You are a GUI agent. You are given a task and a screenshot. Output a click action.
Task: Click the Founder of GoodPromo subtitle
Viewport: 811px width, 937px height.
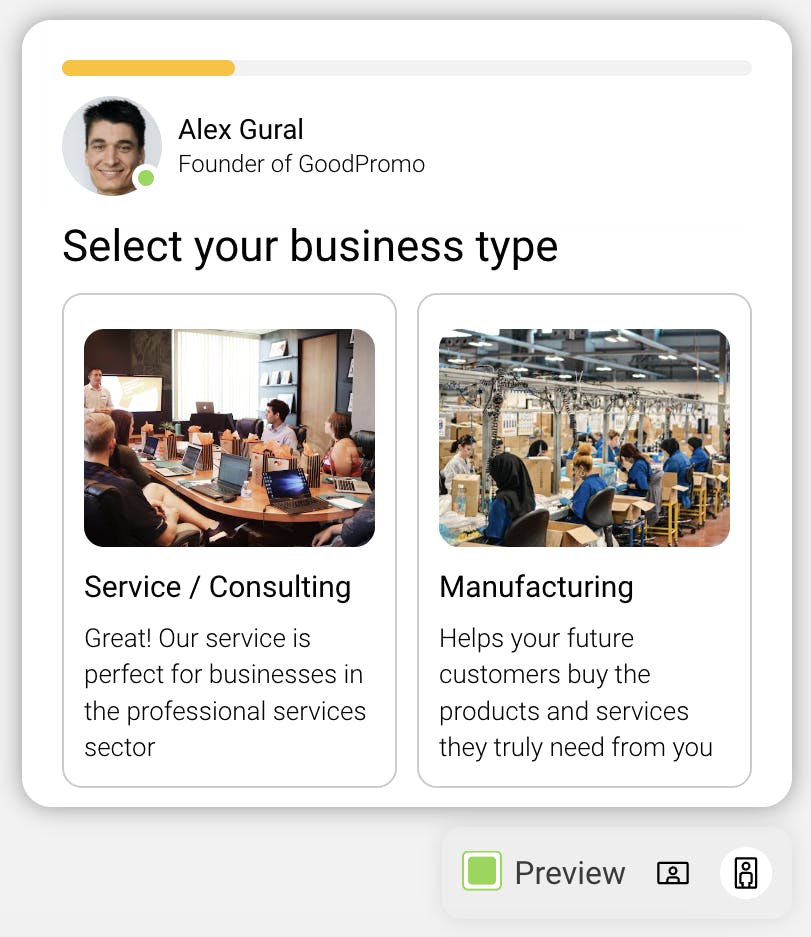click(x=301, y=164)
